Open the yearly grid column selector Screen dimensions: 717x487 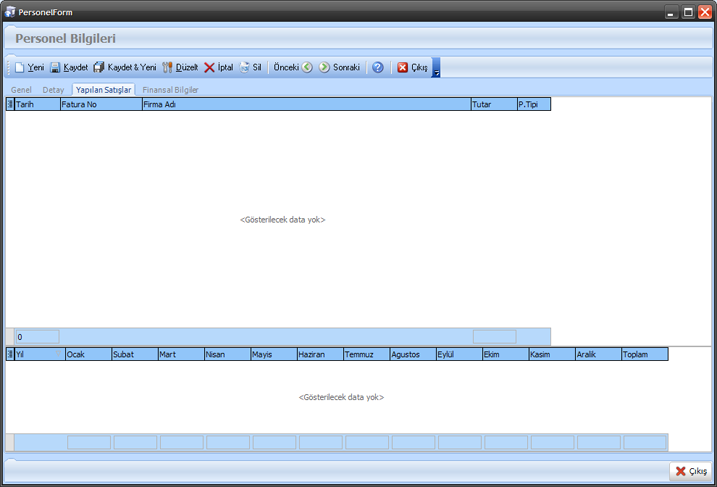tap(10, 354)
